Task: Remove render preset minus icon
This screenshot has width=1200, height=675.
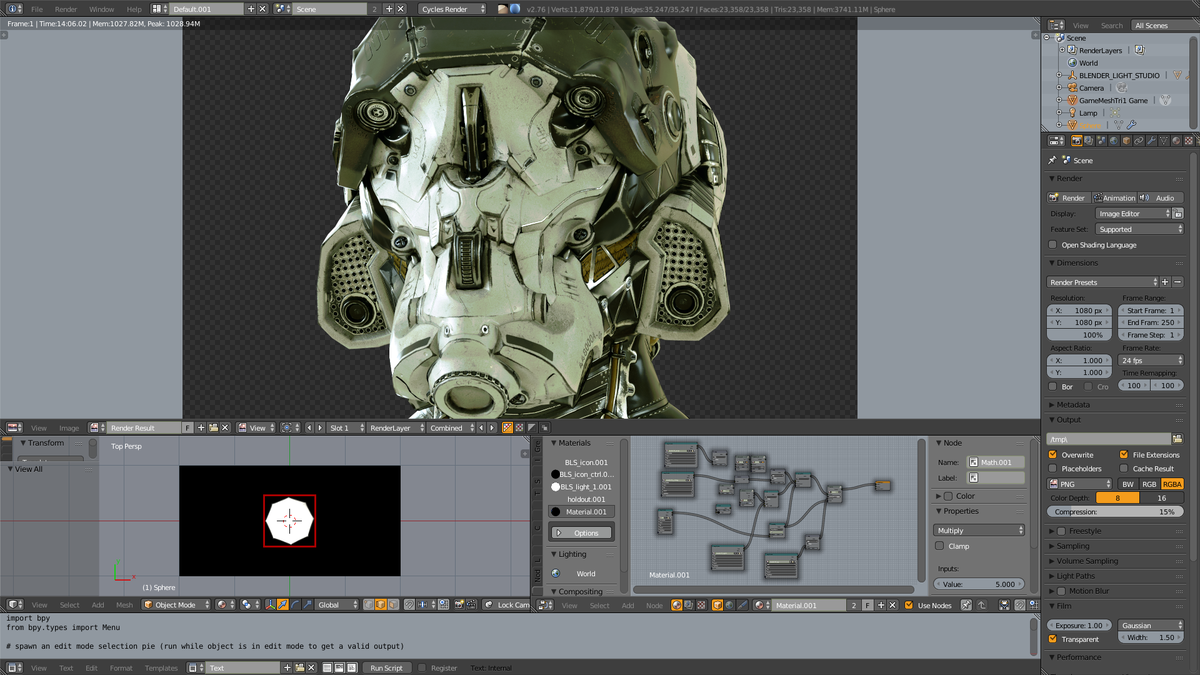Action: [x=1177, y=282]
